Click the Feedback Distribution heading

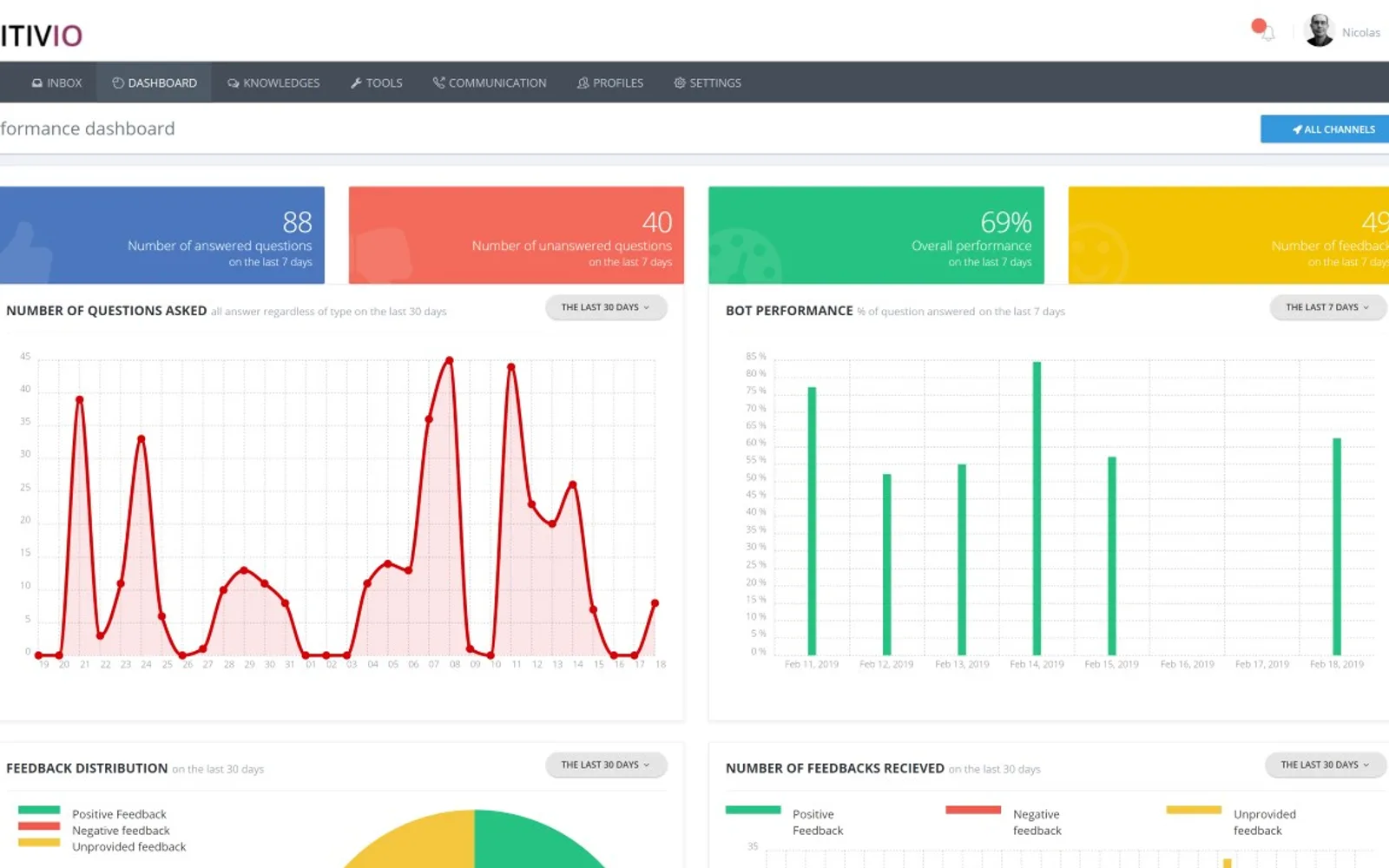pos(87,768)
